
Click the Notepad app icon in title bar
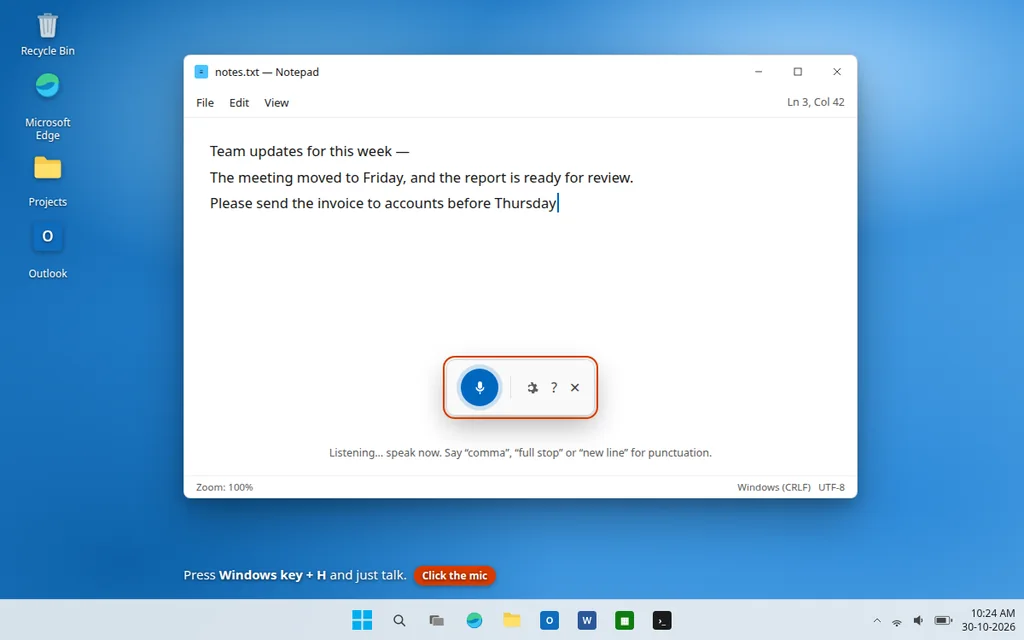point(201,72)
